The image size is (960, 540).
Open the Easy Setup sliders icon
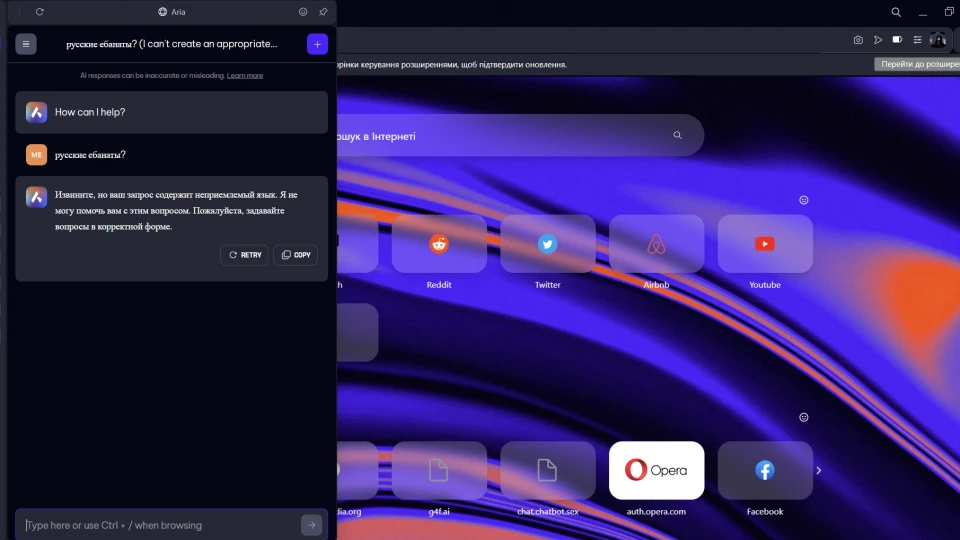click(917, 40)
